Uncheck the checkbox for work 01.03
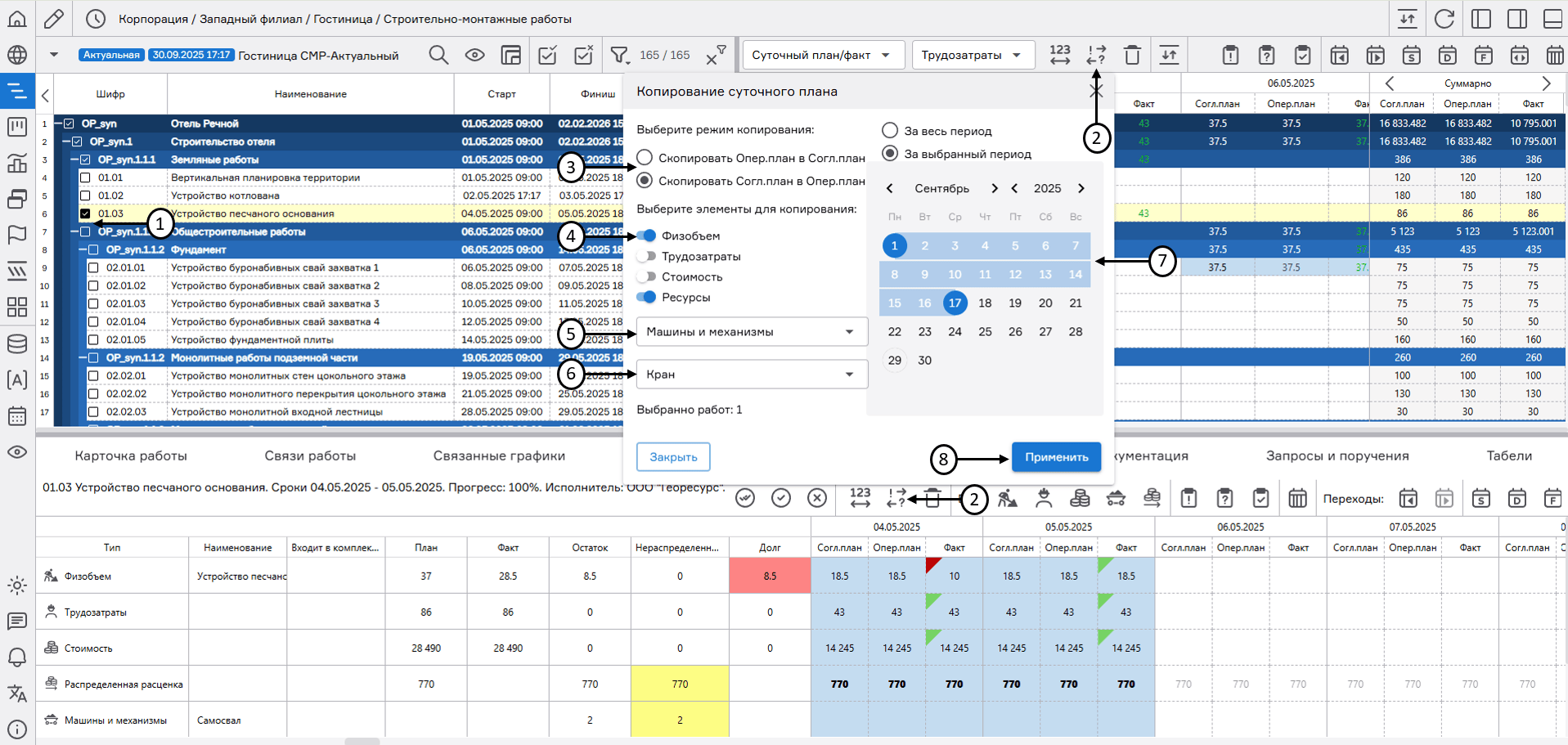The height and width of the screenshot is (745, 1568). (85, 213)
